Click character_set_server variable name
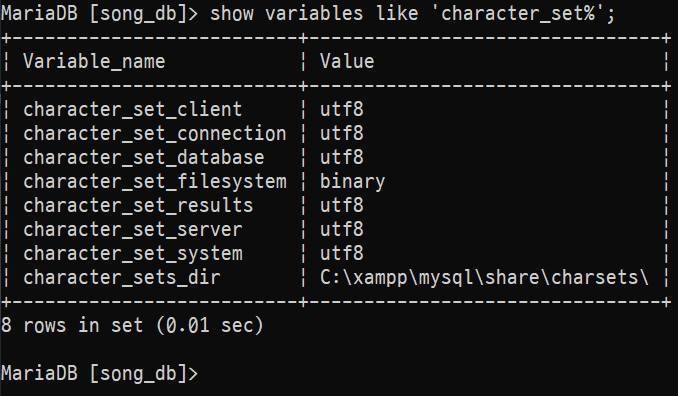 pos(133,230)
